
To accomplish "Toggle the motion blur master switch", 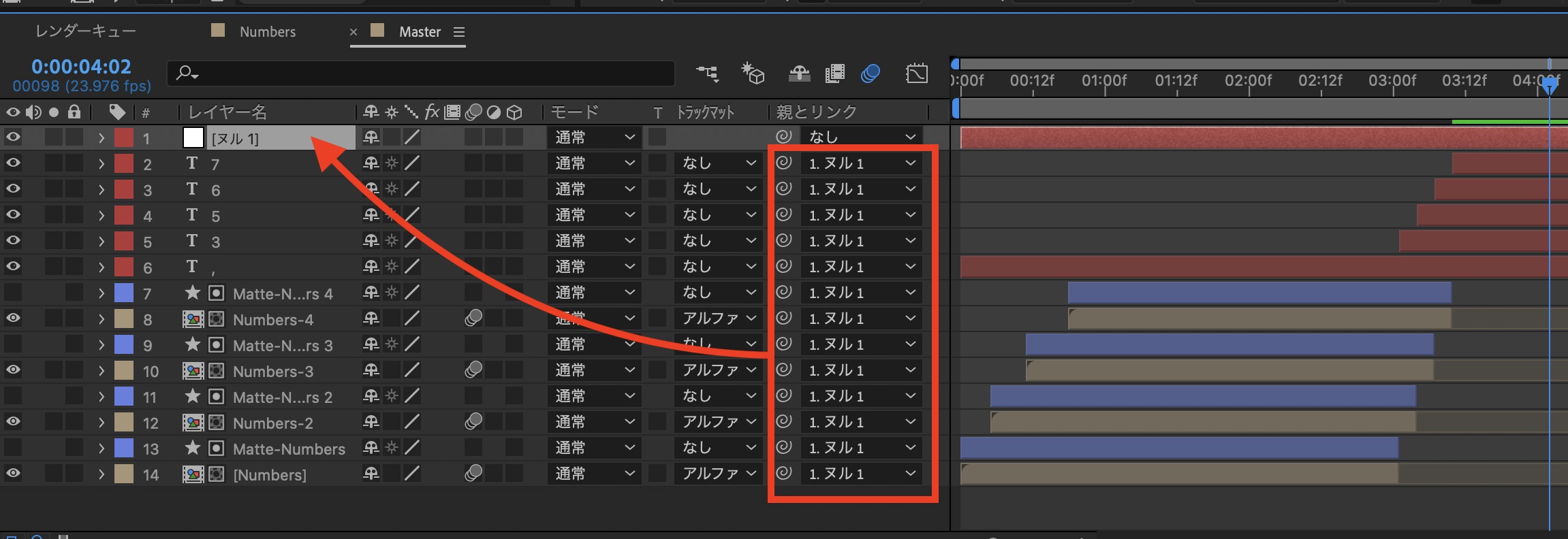I will pyautogui.click(x=871, y=73).
